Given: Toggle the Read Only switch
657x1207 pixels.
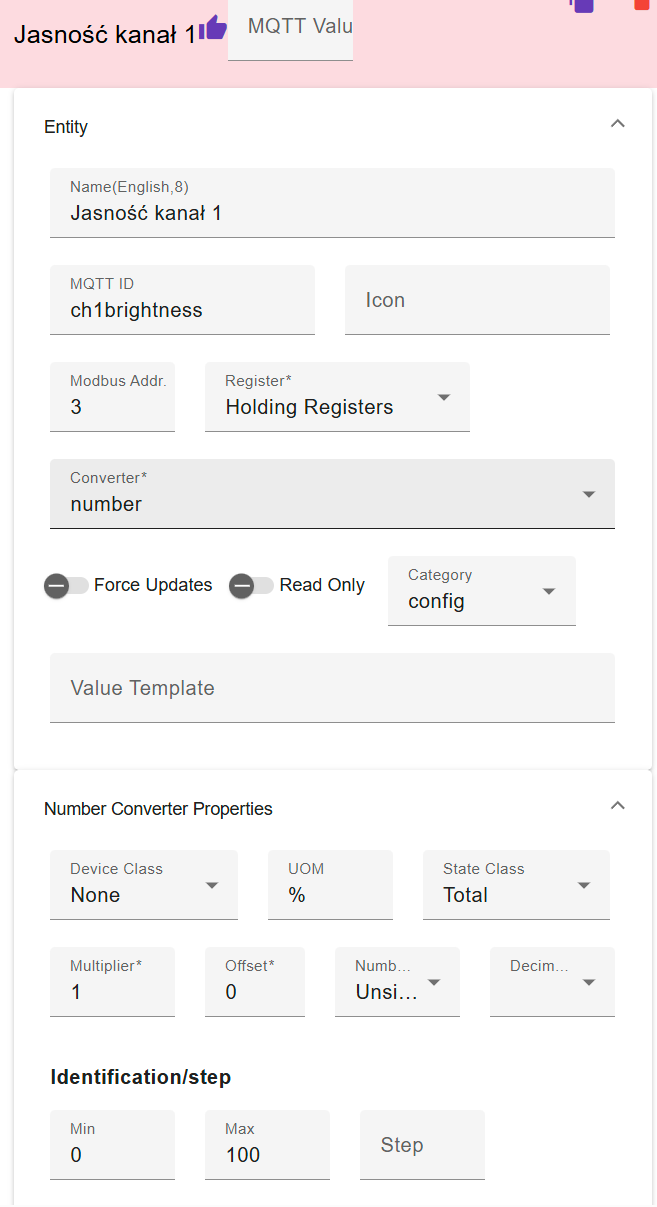Looking at the screenshot, I should (x=251, y=586).
